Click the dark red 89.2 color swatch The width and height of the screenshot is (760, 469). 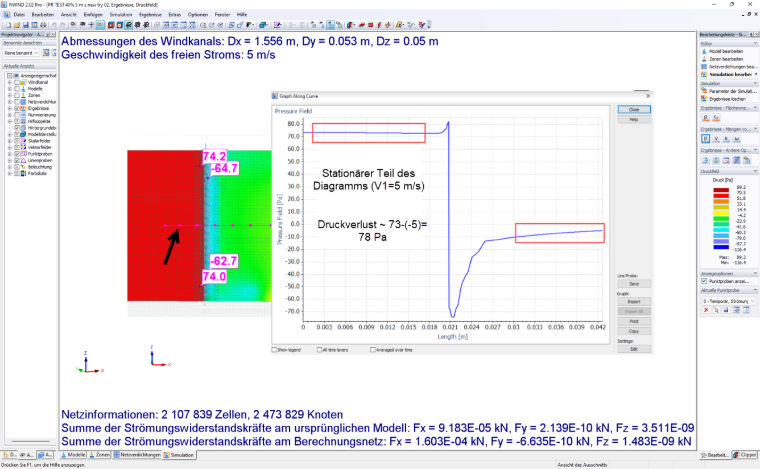tap(721, 190)
